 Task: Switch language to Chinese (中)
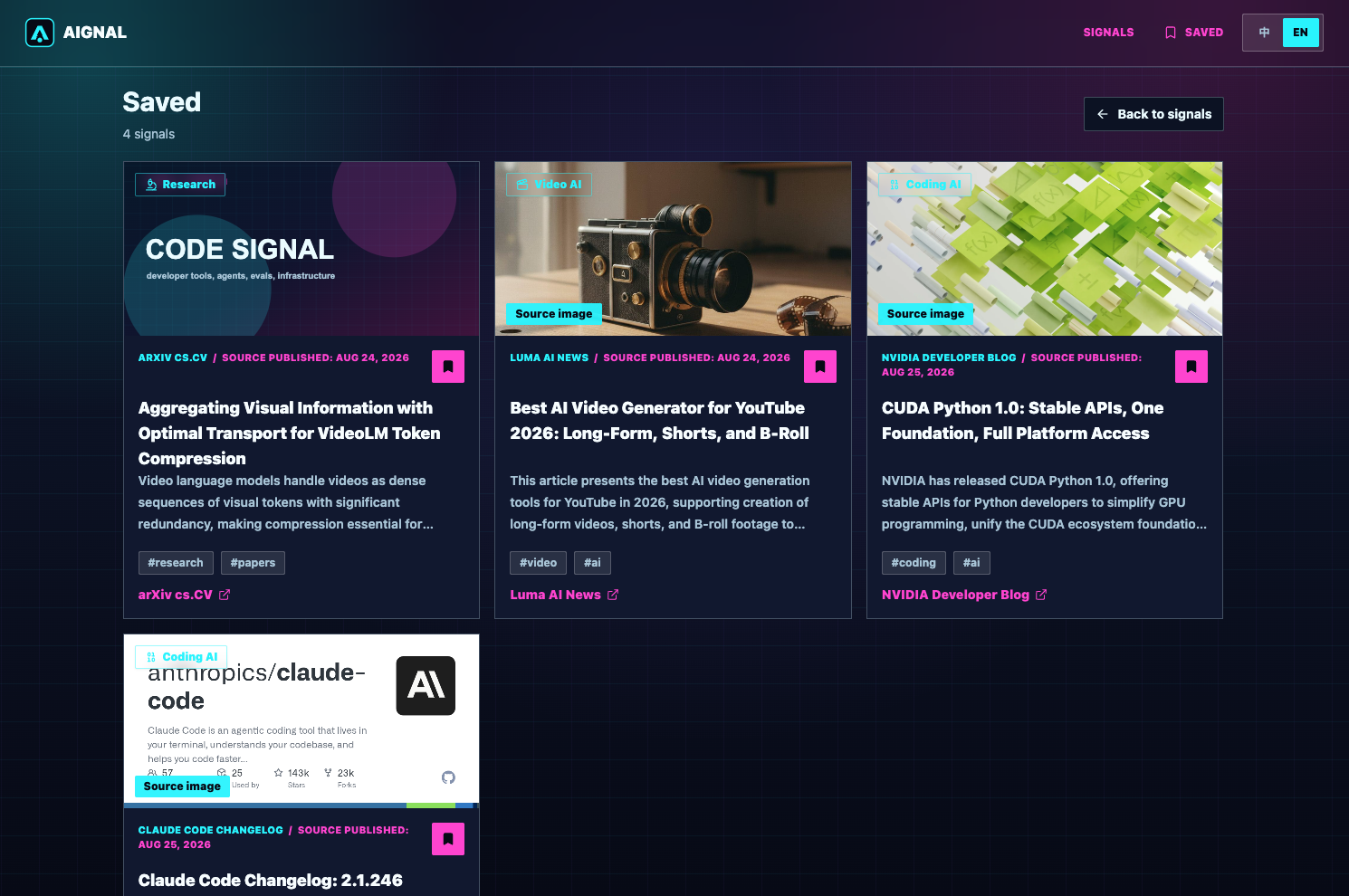(x=1265, y=33)
